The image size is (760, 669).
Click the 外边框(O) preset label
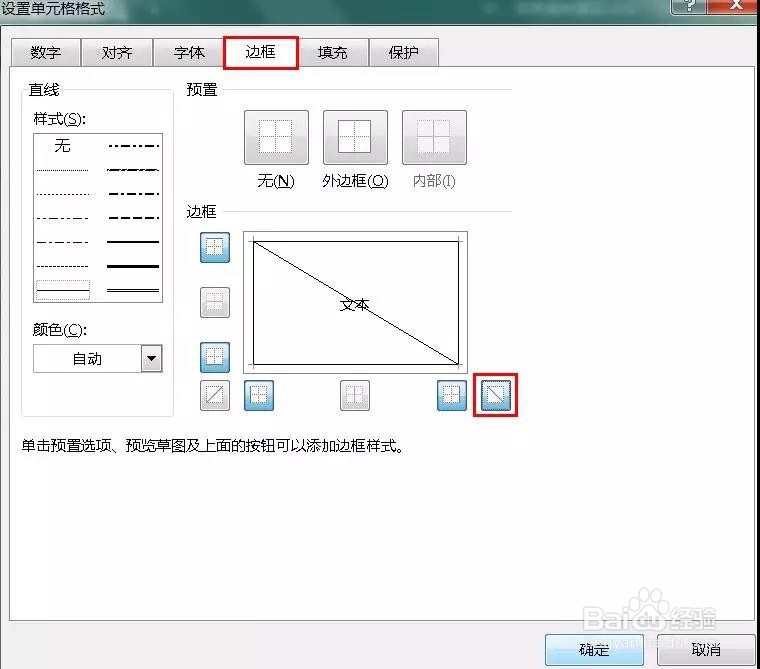click(x=355, y=181)
